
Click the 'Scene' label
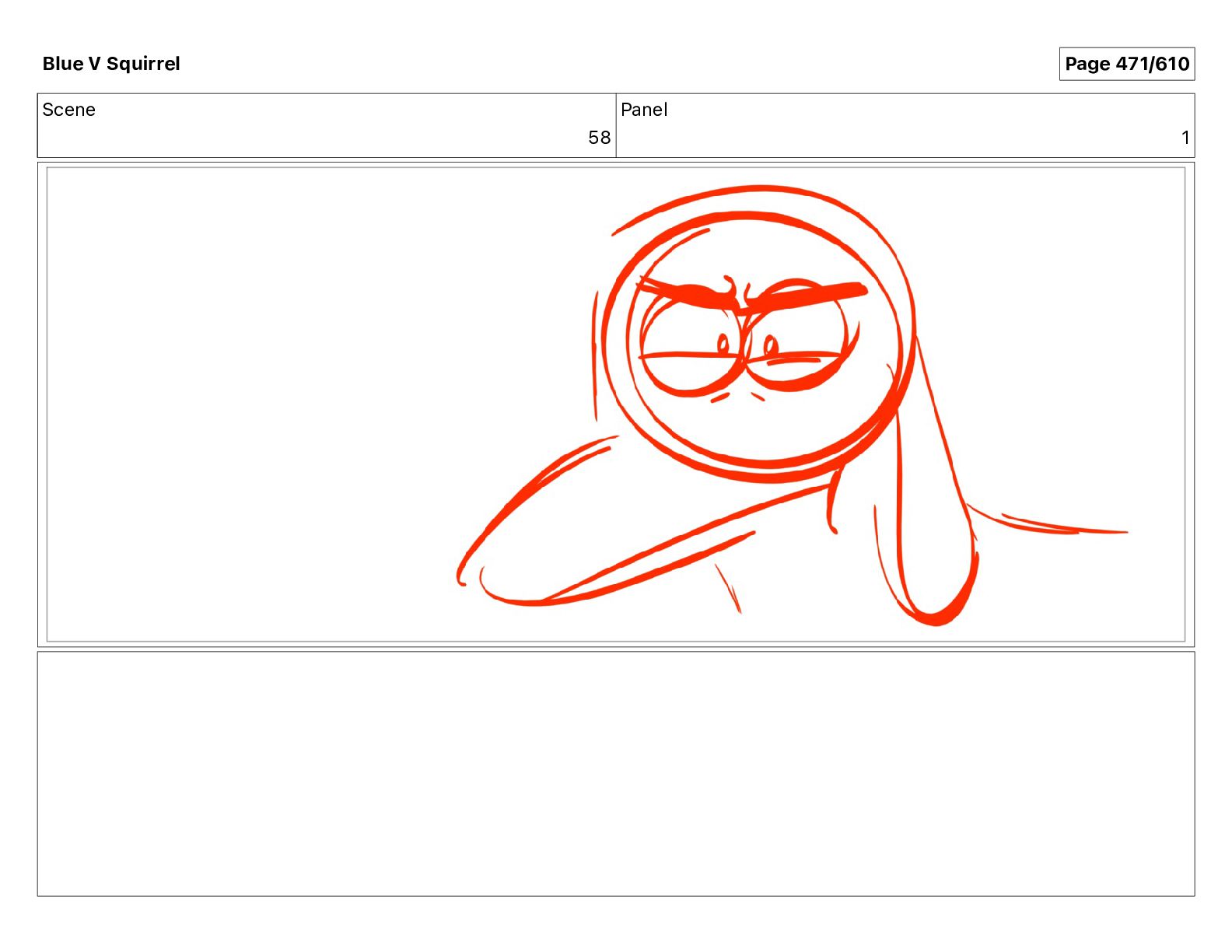(x=69, y=110)
